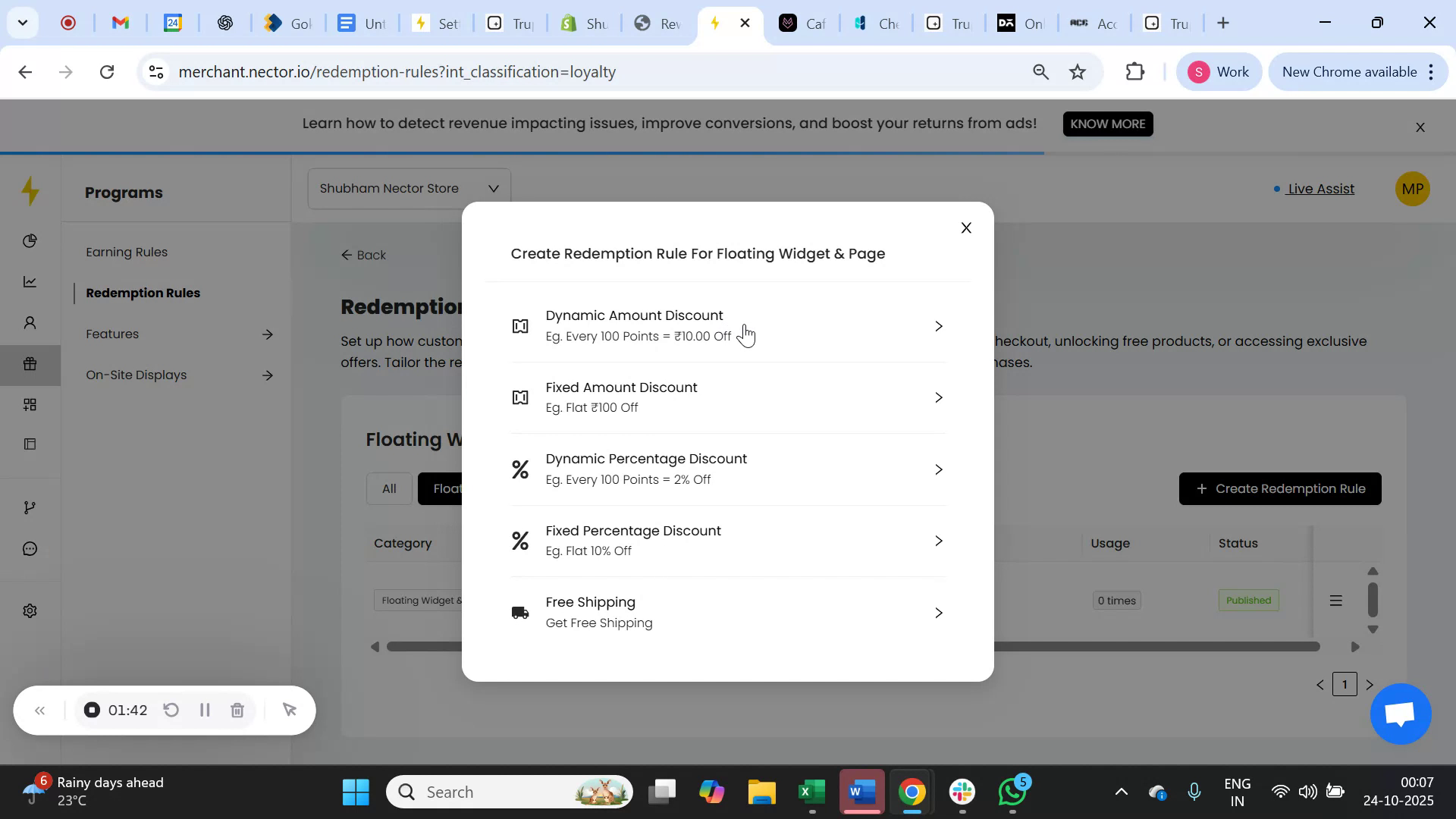Open the On-Site Displays section
Screen dimensions: 1456x819
pyautogui.click(x=136, y=374)
